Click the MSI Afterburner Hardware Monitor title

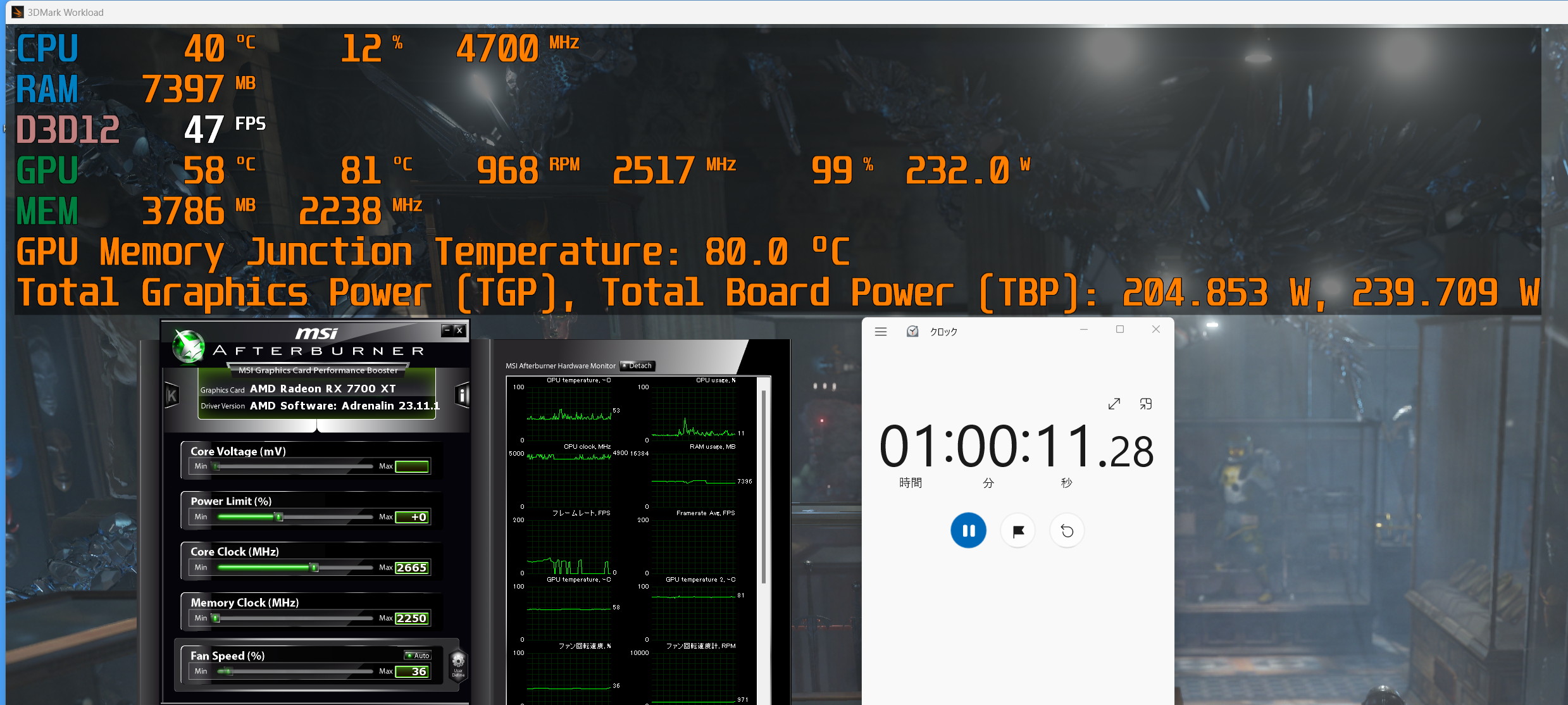(560, 366)
